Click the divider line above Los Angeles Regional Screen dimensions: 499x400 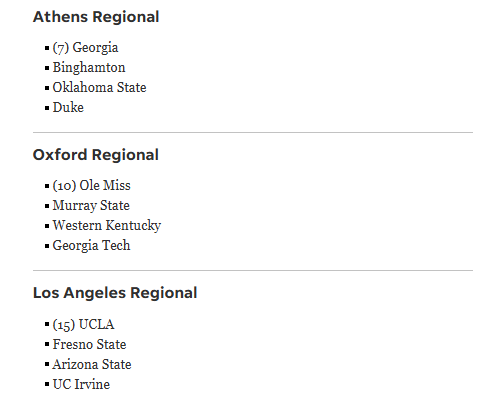tap(253, 270)
